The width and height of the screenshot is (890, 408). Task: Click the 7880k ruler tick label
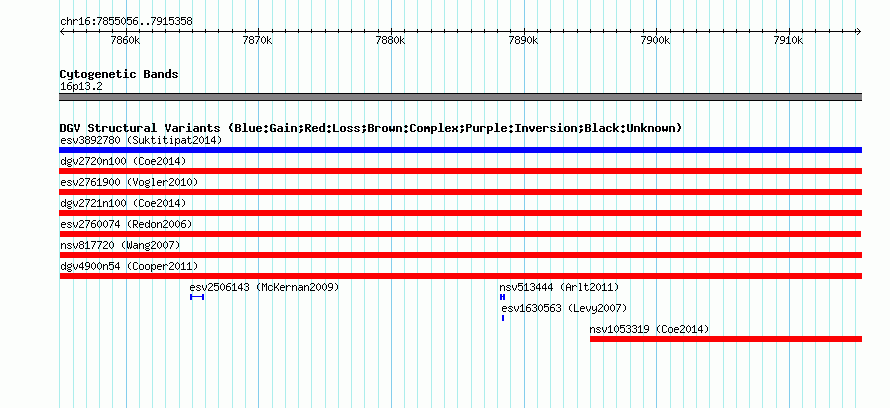pyautogui.click(x=391, y=40)
